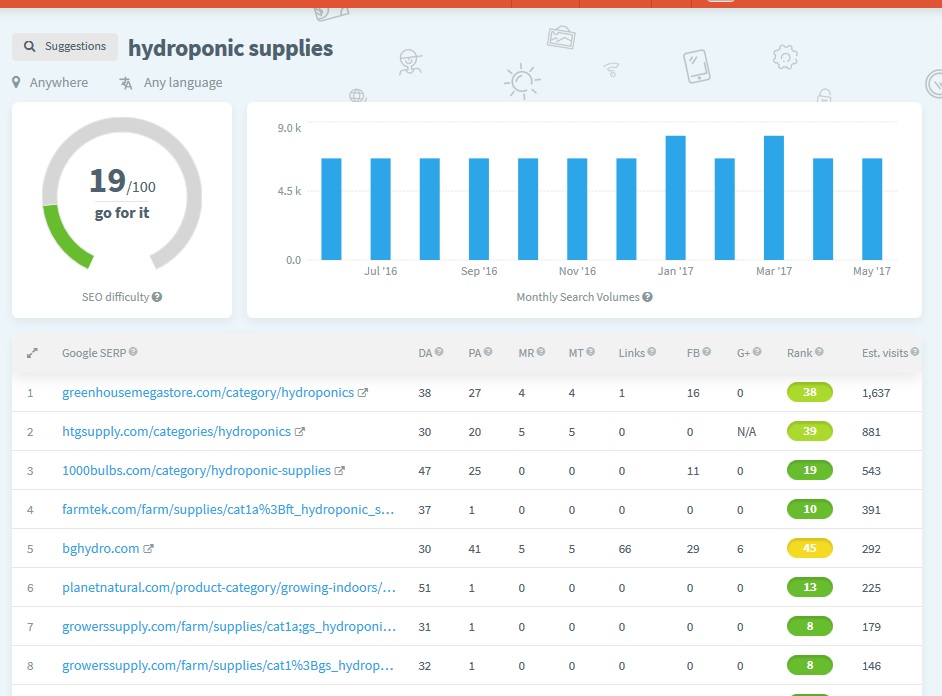Image resolution: width=942 pixels, height=696 pixels.
Task: Open growerssupply.com cat1%3Bgs_hydrop link
Action: point(228,666)
